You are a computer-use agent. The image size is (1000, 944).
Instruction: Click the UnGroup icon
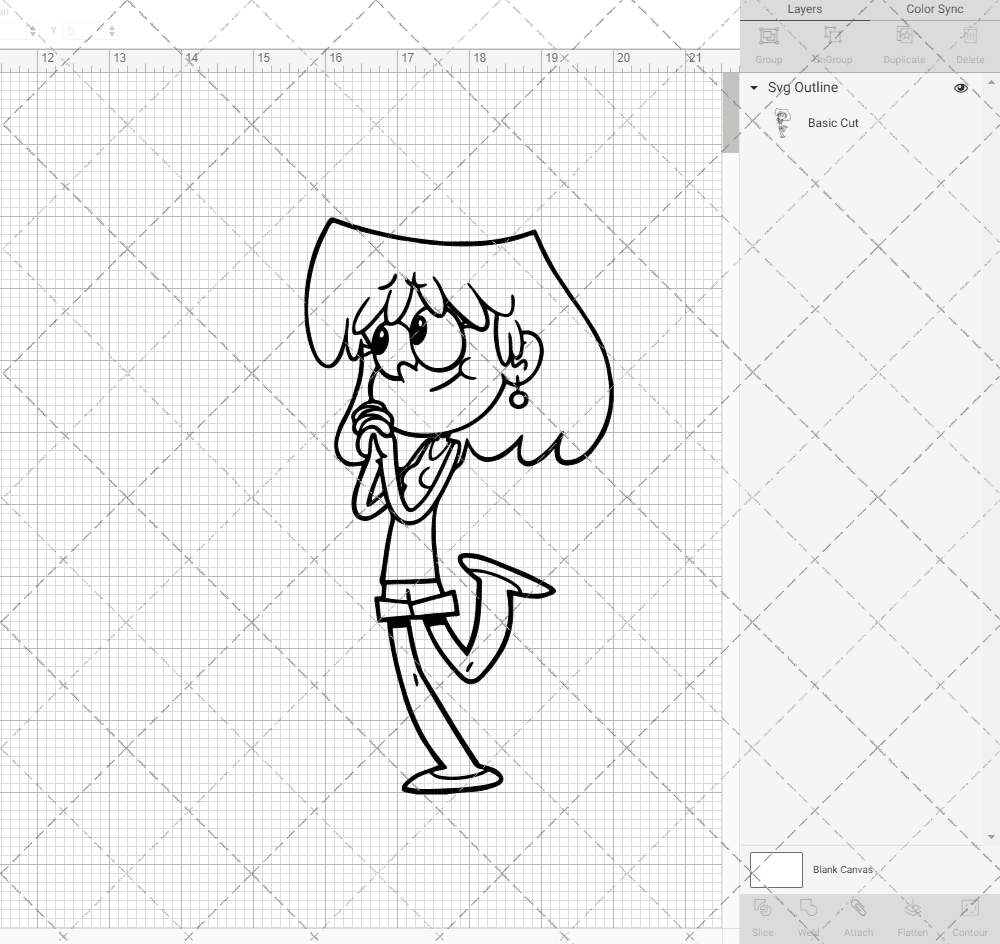(833, 36)
